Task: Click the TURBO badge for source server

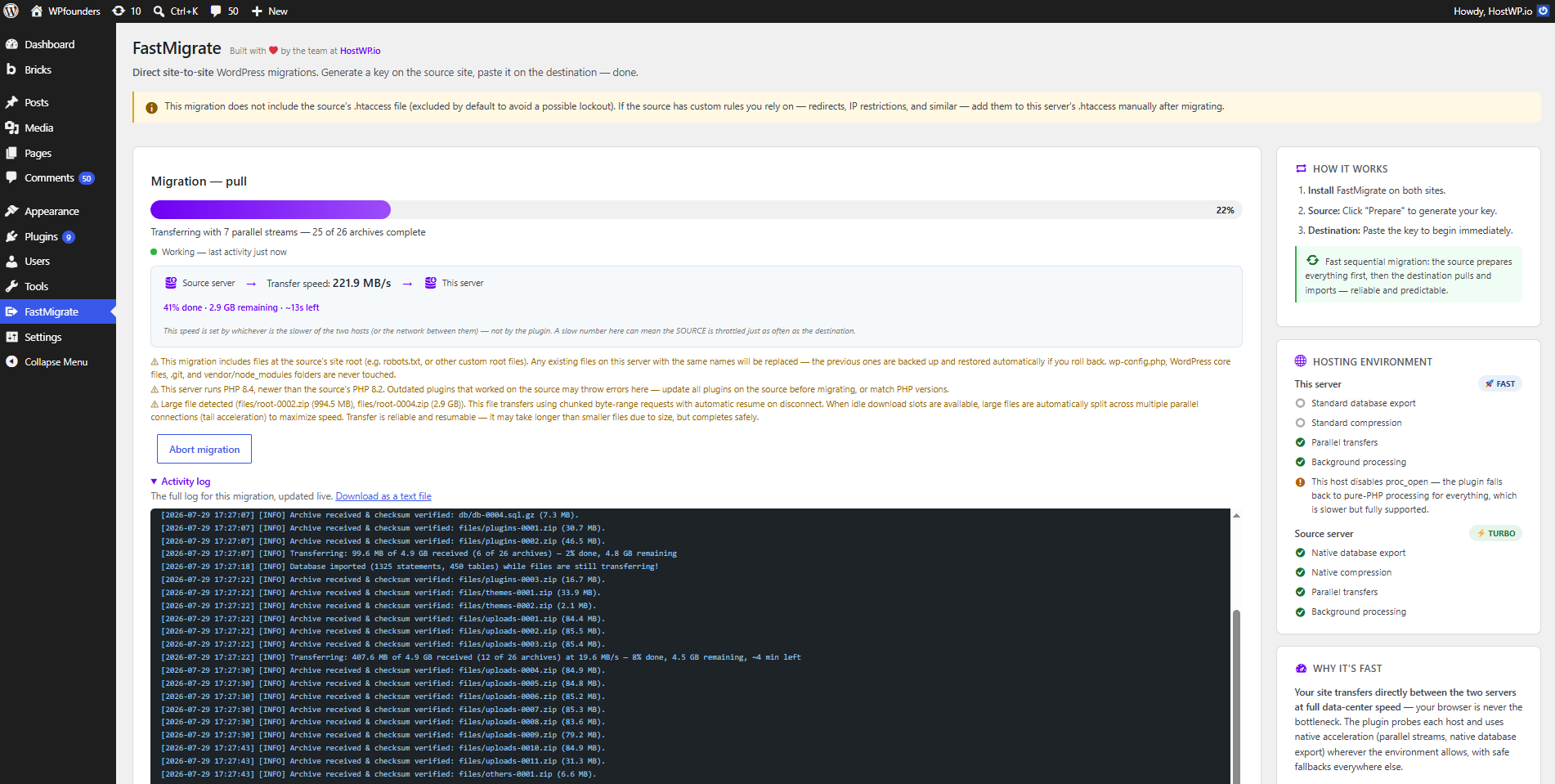Action: 1496,533
